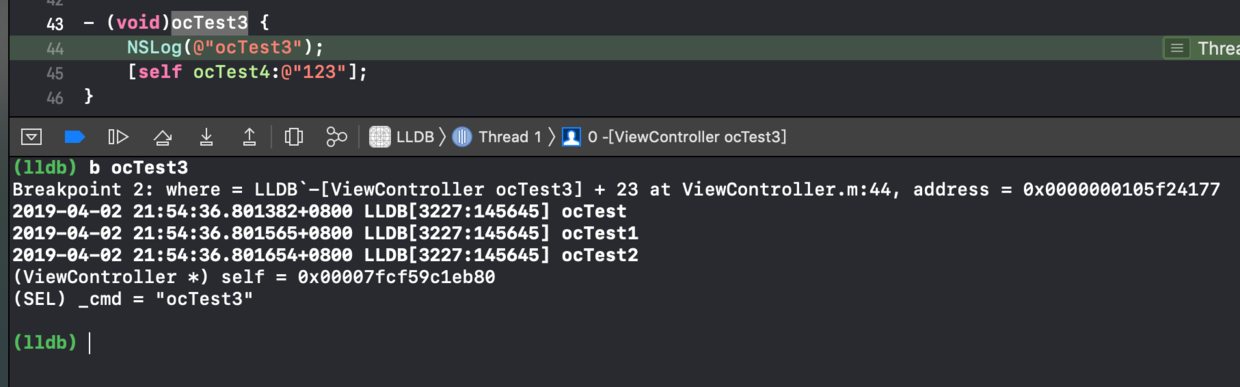1240x387 pixels.
Task: Step into the function
Action: coord(206,137)
